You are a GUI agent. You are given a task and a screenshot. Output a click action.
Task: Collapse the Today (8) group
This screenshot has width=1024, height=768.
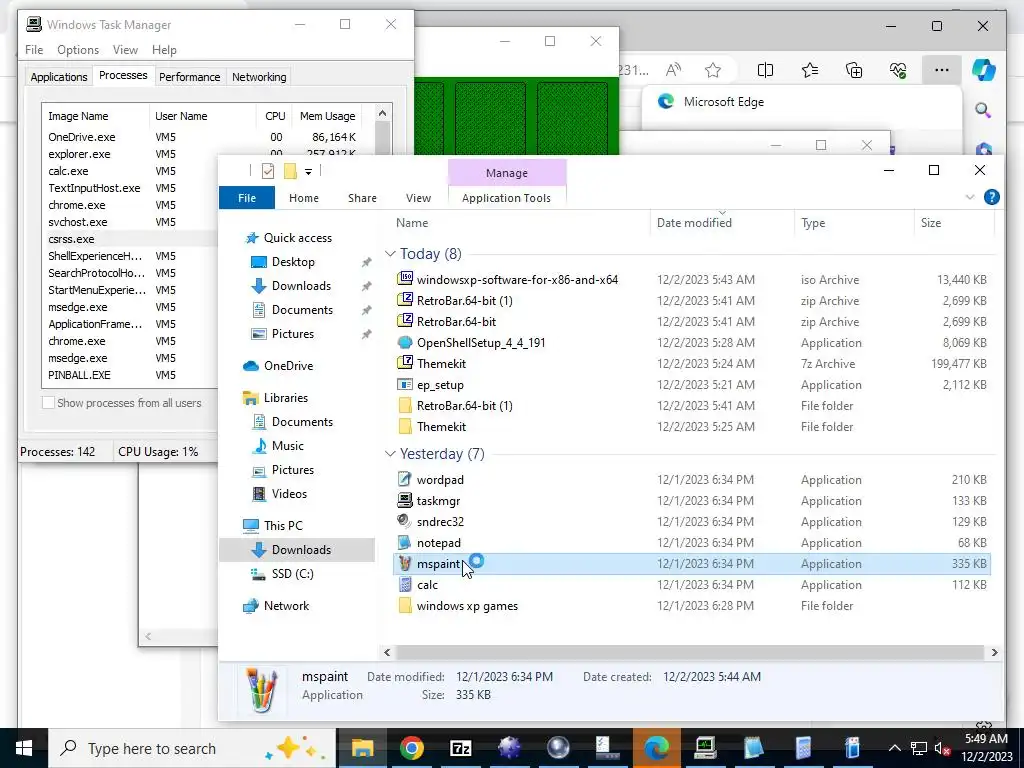coord(391,253)
